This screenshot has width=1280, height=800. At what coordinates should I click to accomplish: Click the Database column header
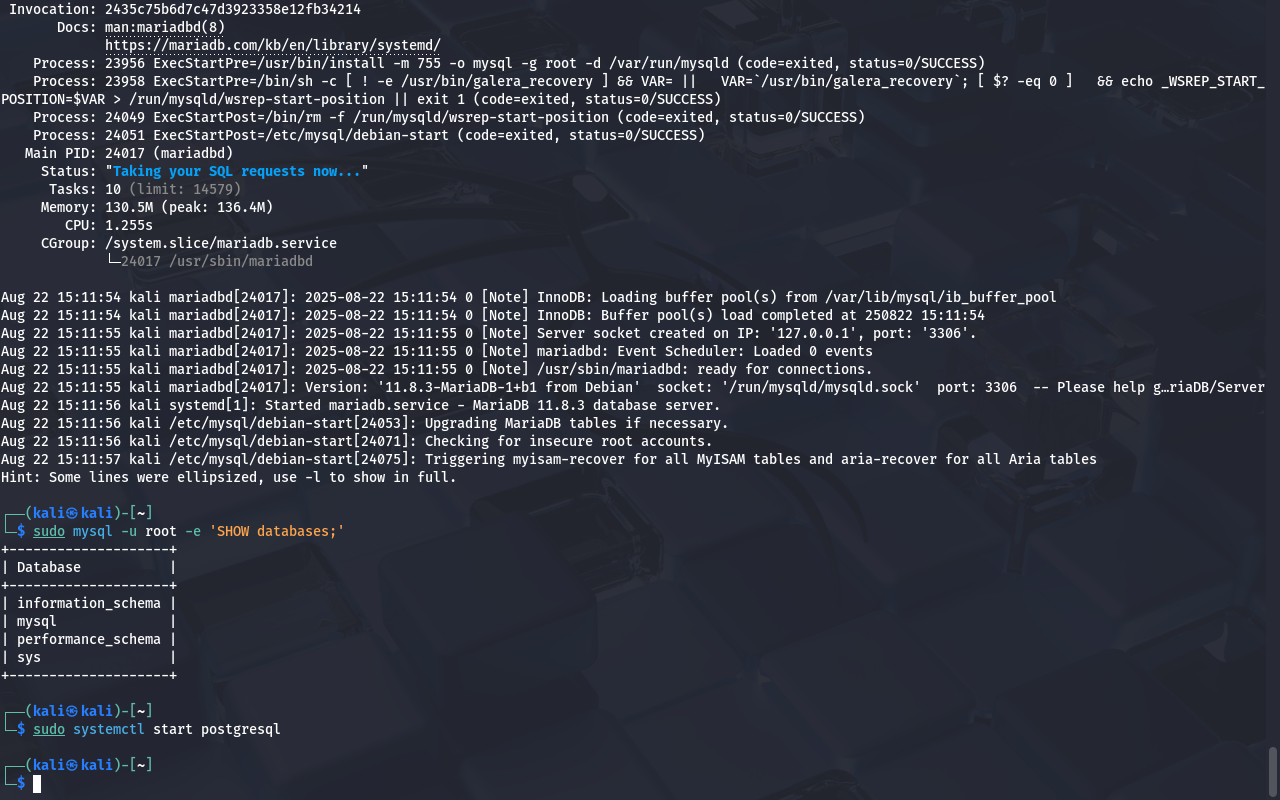pos(49,567)
